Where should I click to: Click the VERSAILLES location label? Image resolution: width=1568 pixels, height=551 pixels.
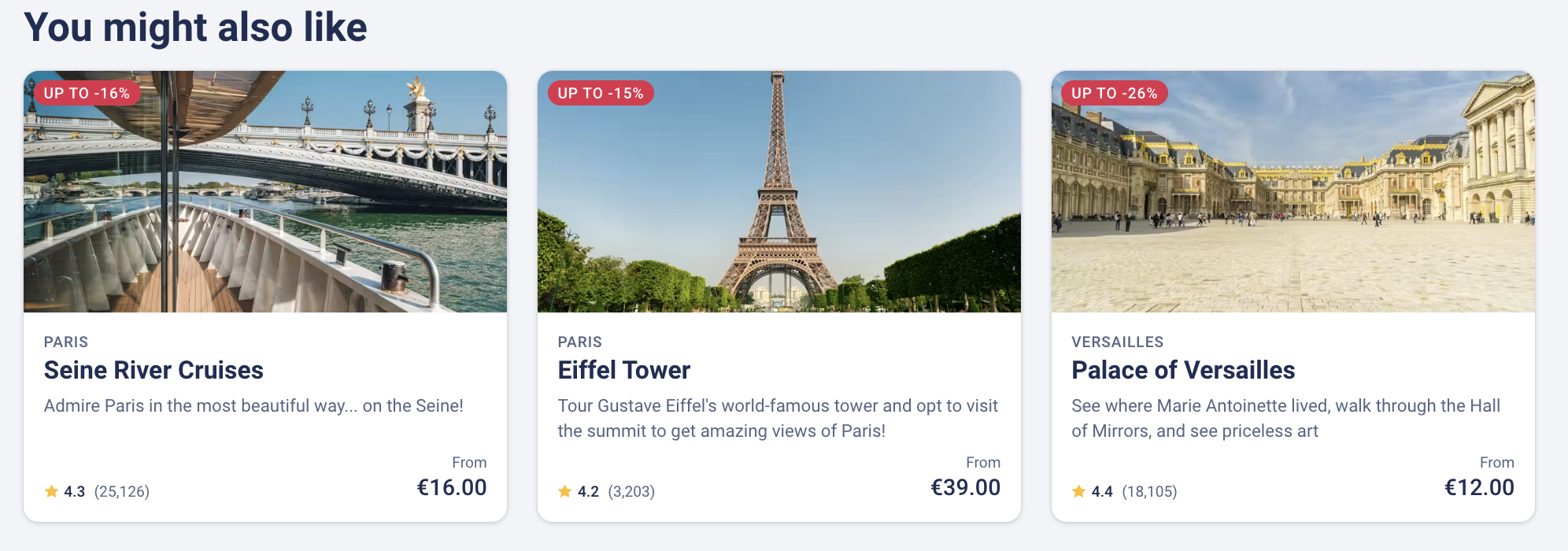[x=1117, y=342]
